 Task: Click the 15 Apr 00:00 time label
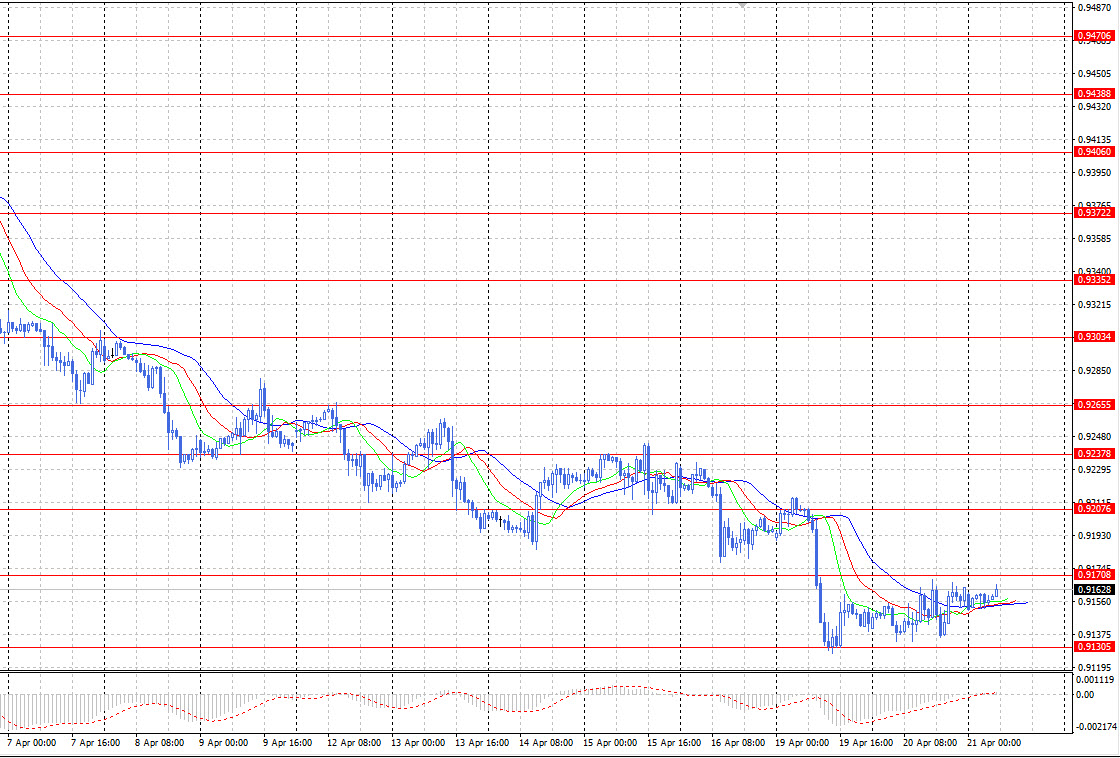pyautogui.click(x=610, y=743)
